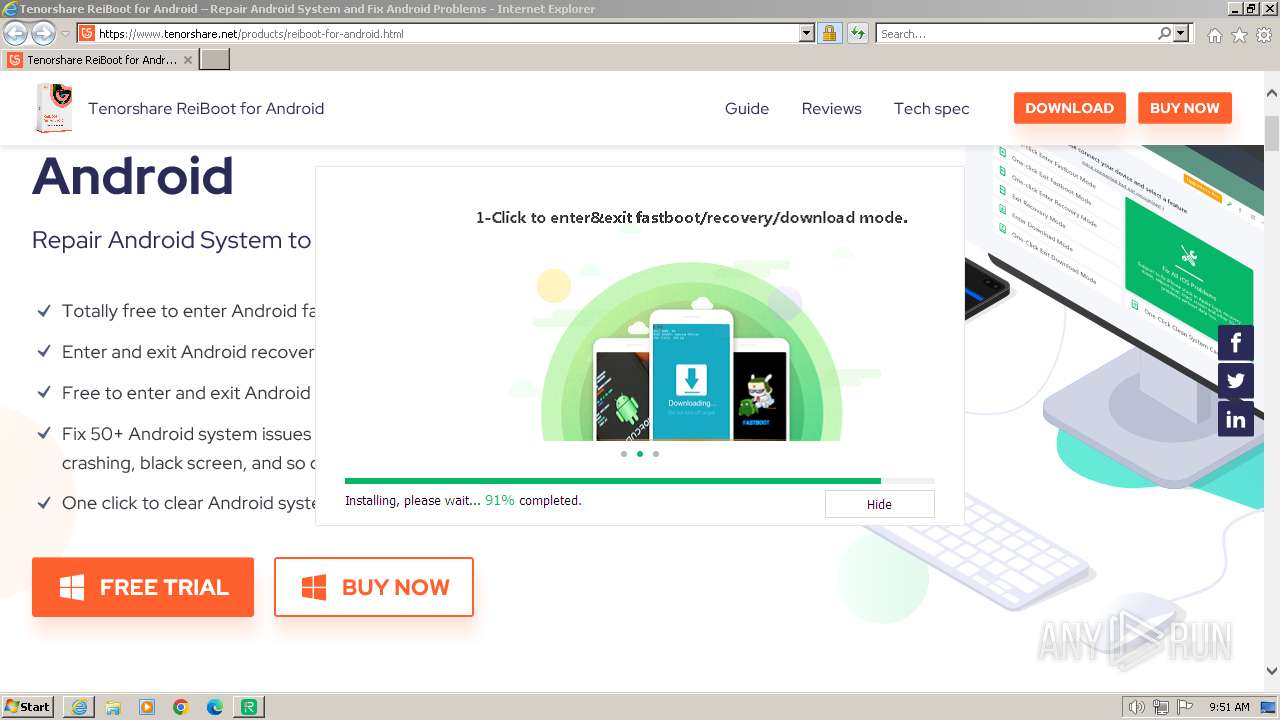Image resolution: width=1280 pixels, height=720 pixels.
Task: Click the "Repair Android System to" subheading
Action: point(172,240)
